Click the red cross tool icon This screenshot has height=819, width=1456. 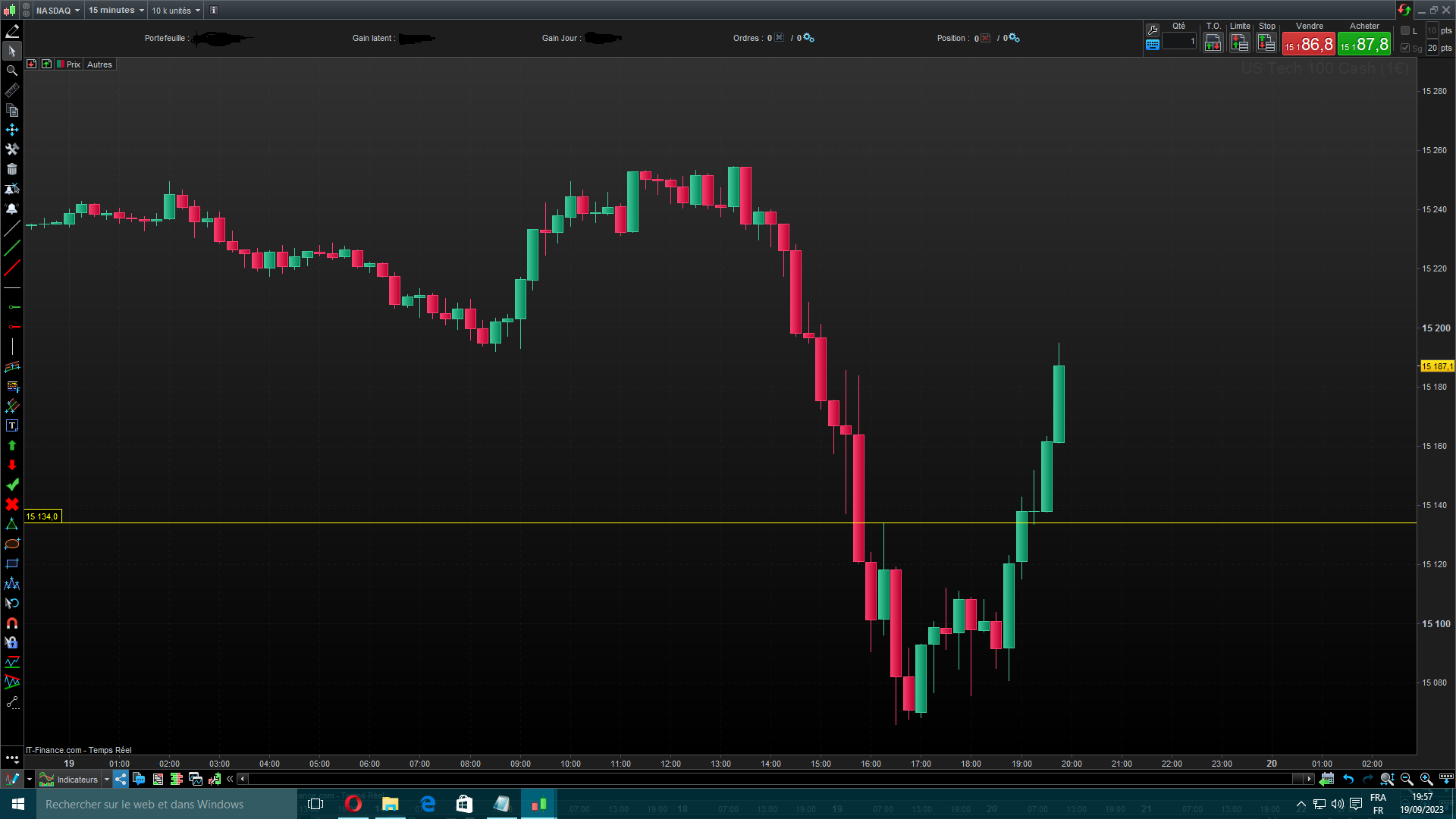point(11,504)
